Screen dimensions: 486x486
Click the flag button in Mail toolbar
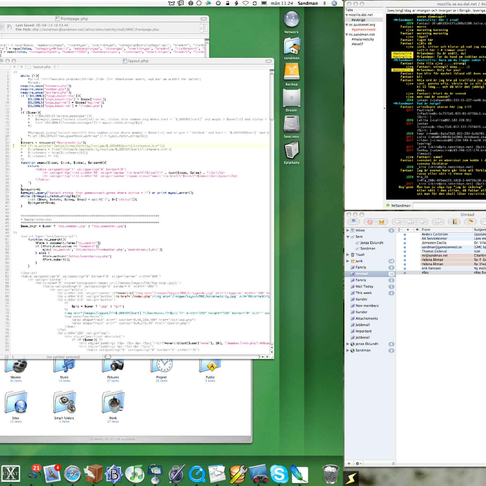point(470,222)
